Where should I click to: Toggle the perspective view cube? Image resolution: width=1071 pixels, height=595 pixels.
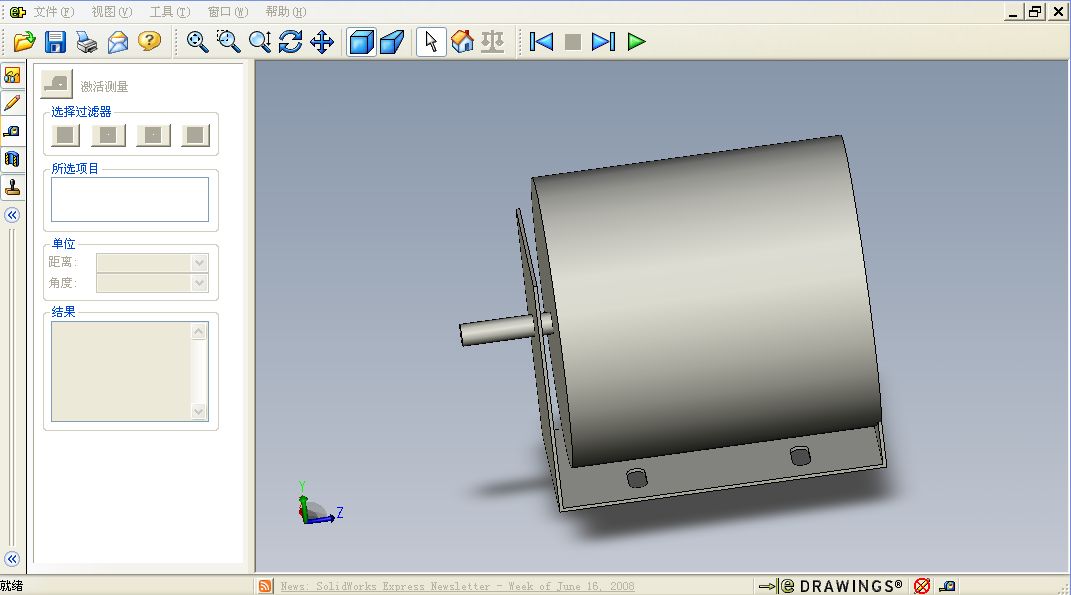point(392,42)
